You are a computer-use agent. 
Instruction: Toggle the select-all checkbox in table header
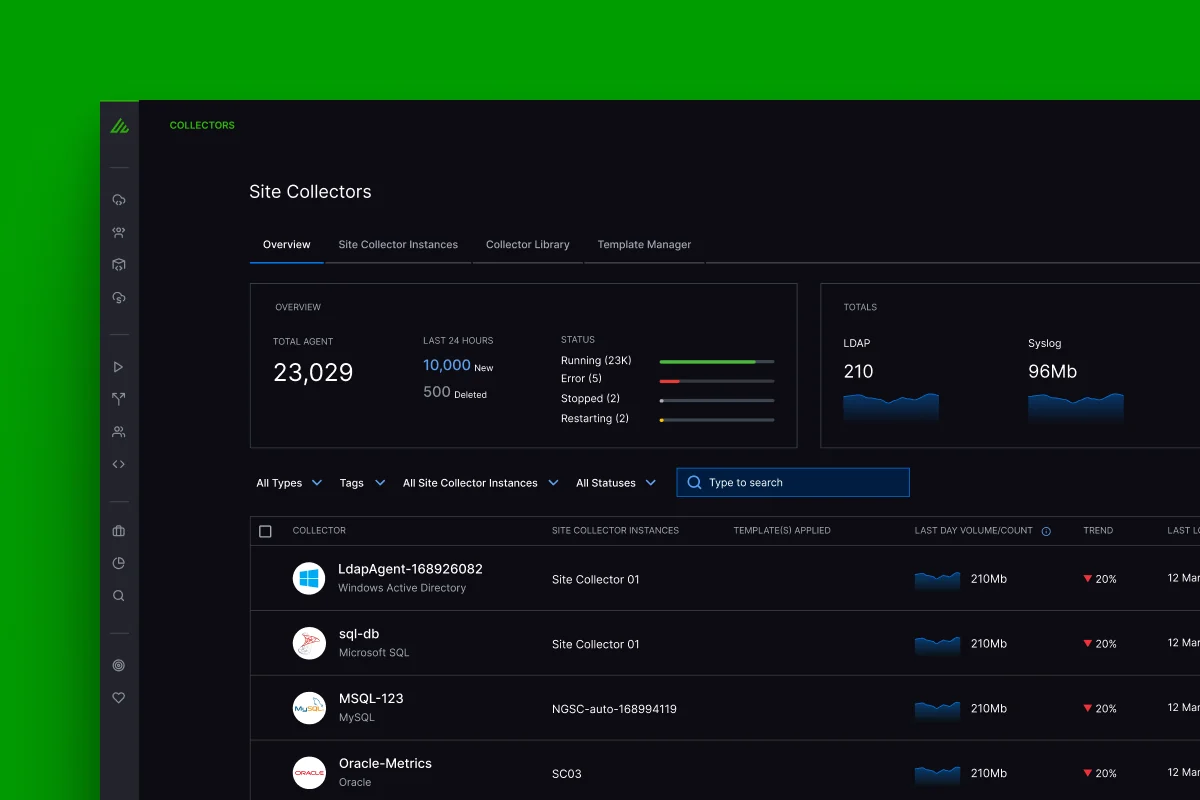[265, 531]
